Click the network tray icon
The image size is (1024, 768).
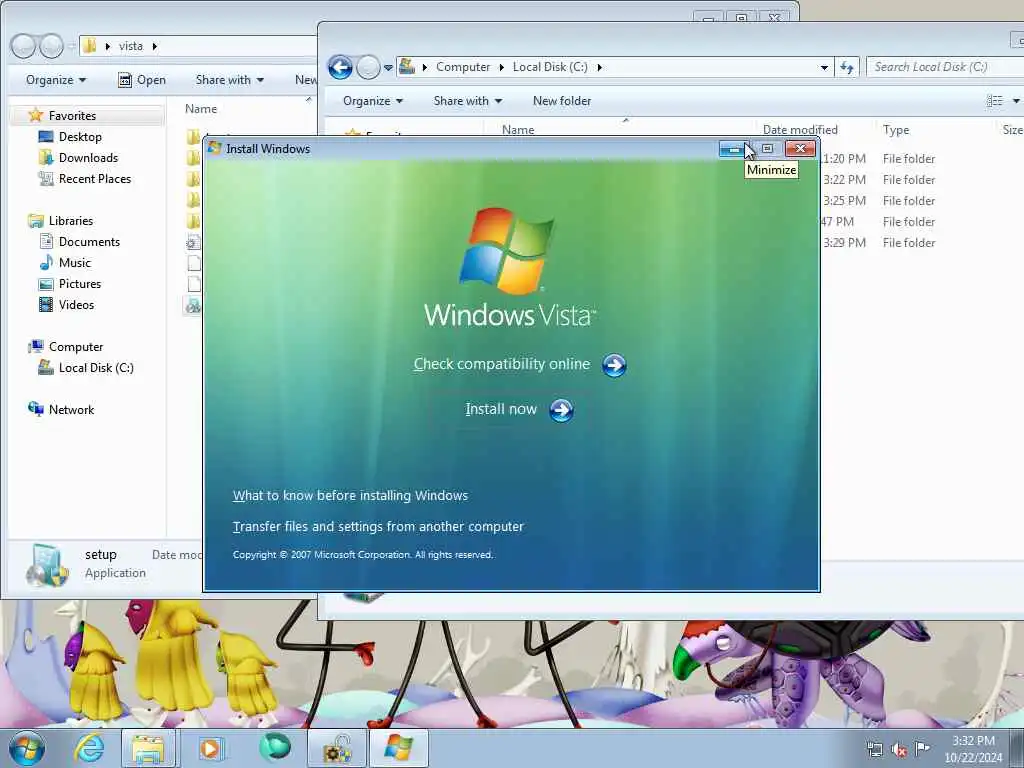[875, 750]
